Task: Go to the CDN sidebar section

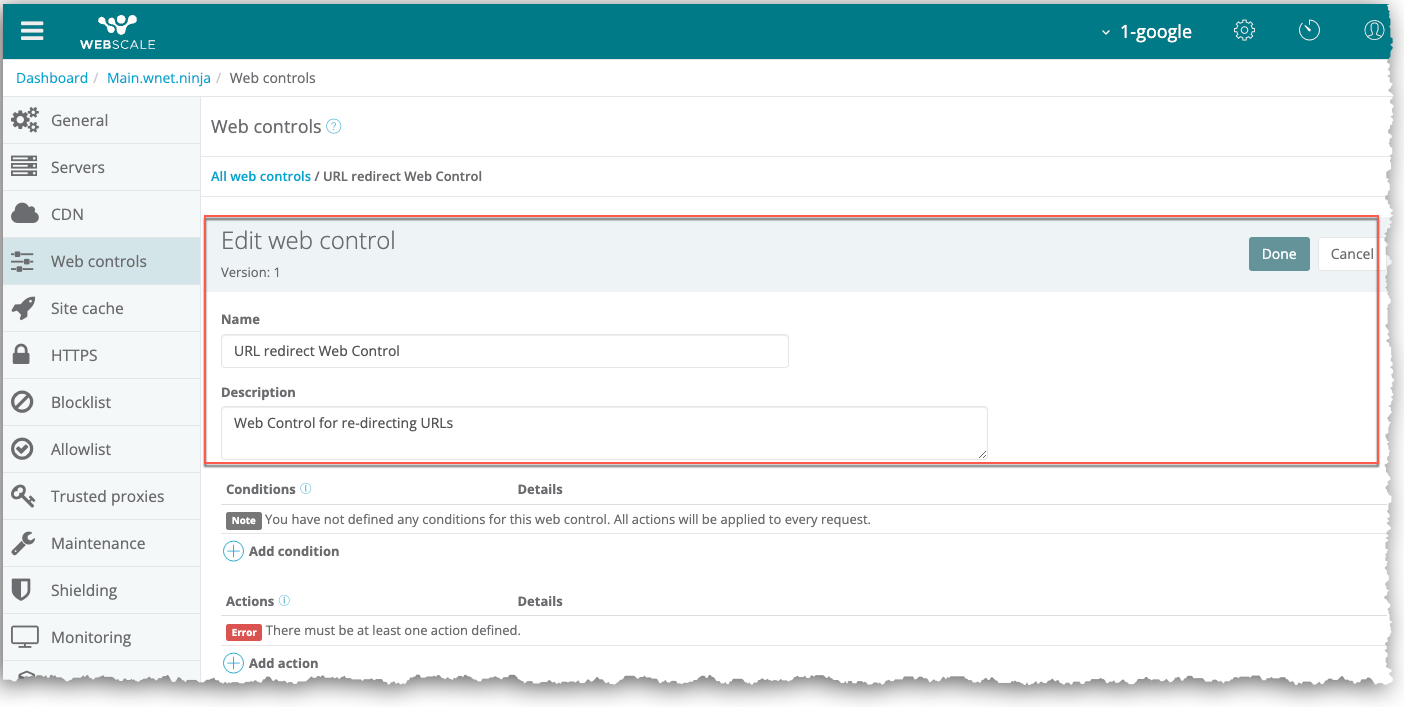Action: (x=67, y=214)
